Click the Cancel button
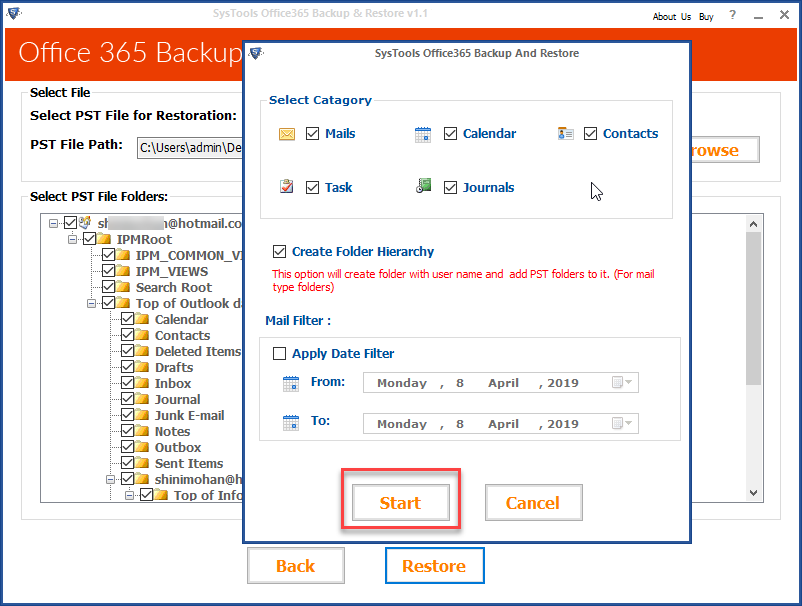 pos(533,504)
